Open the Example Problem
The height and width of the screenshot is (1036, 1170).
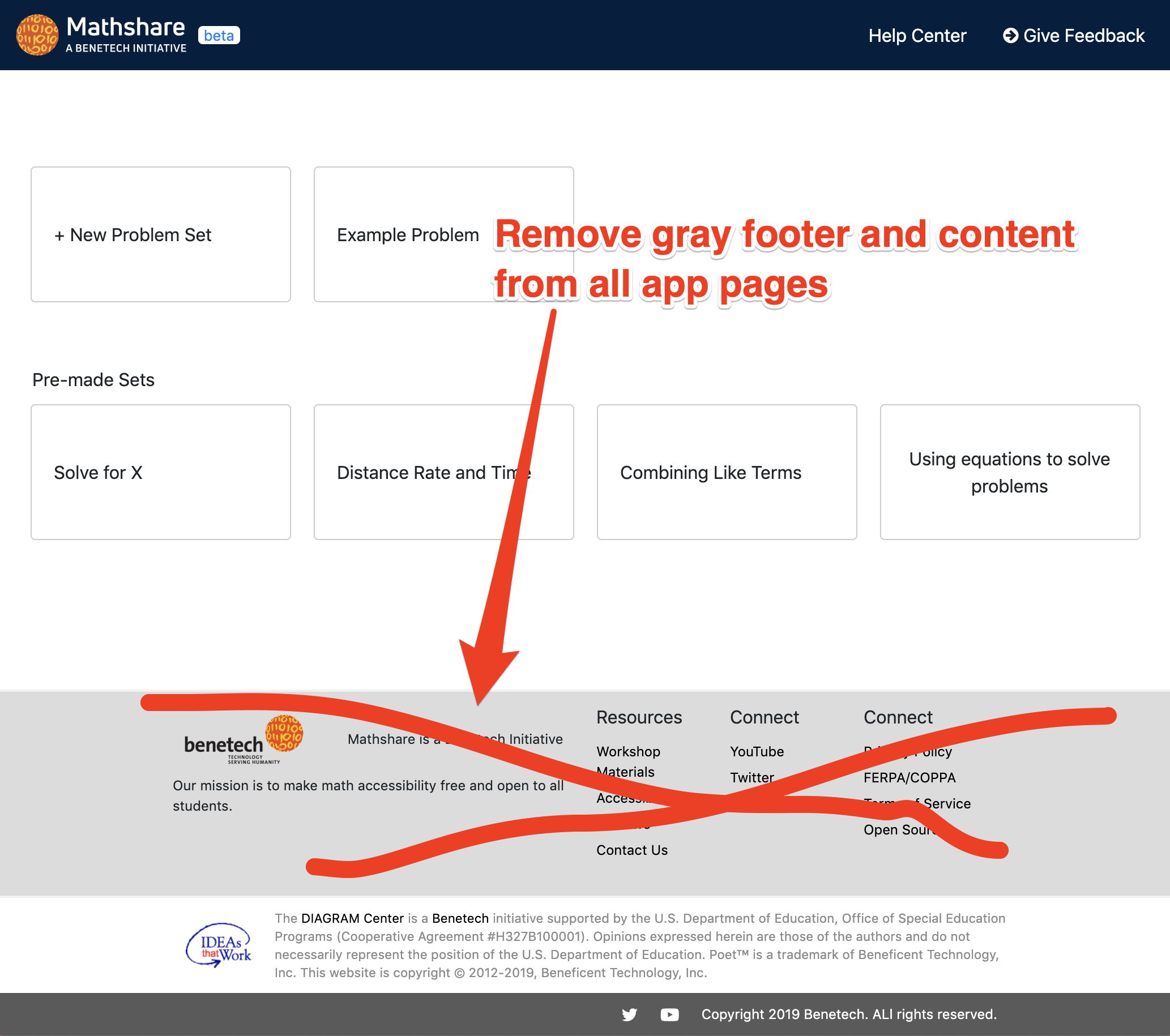(408, 234)
